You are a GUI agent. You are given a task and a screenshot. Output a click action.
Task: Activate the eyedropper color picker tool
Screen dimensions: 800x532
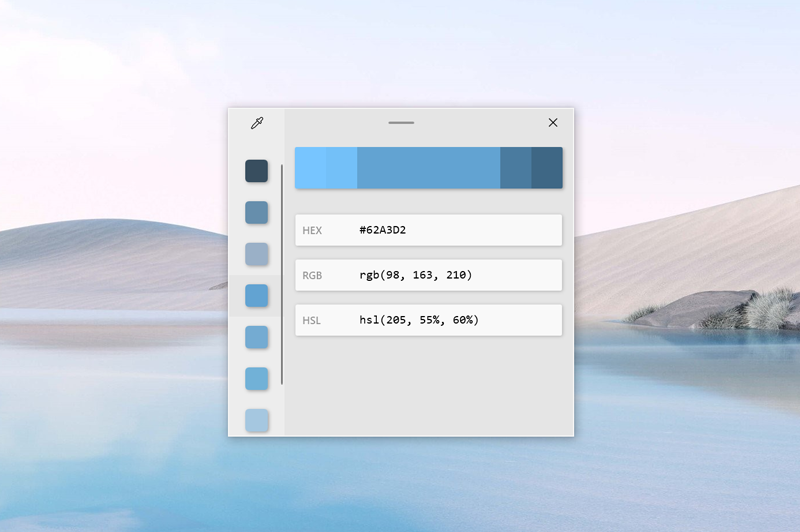click(x=257, y=123)
